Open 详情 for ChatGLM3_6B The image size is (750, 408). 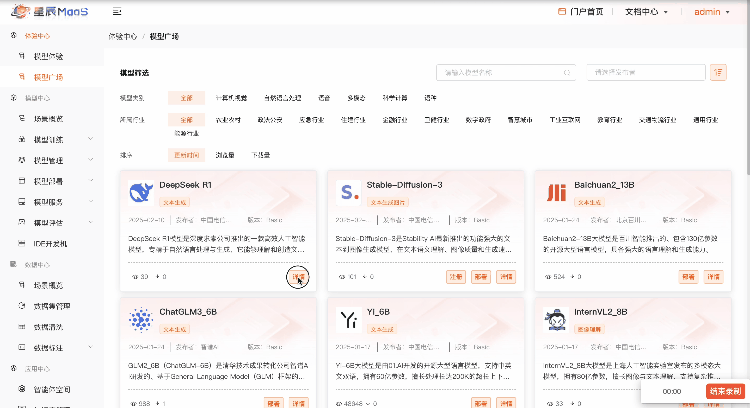point(298,403)
